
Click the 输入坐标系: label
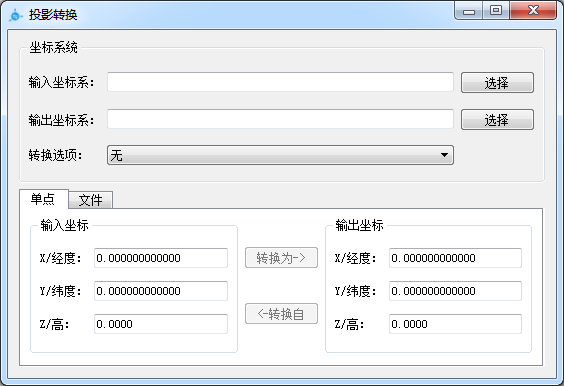pos(61,82)
